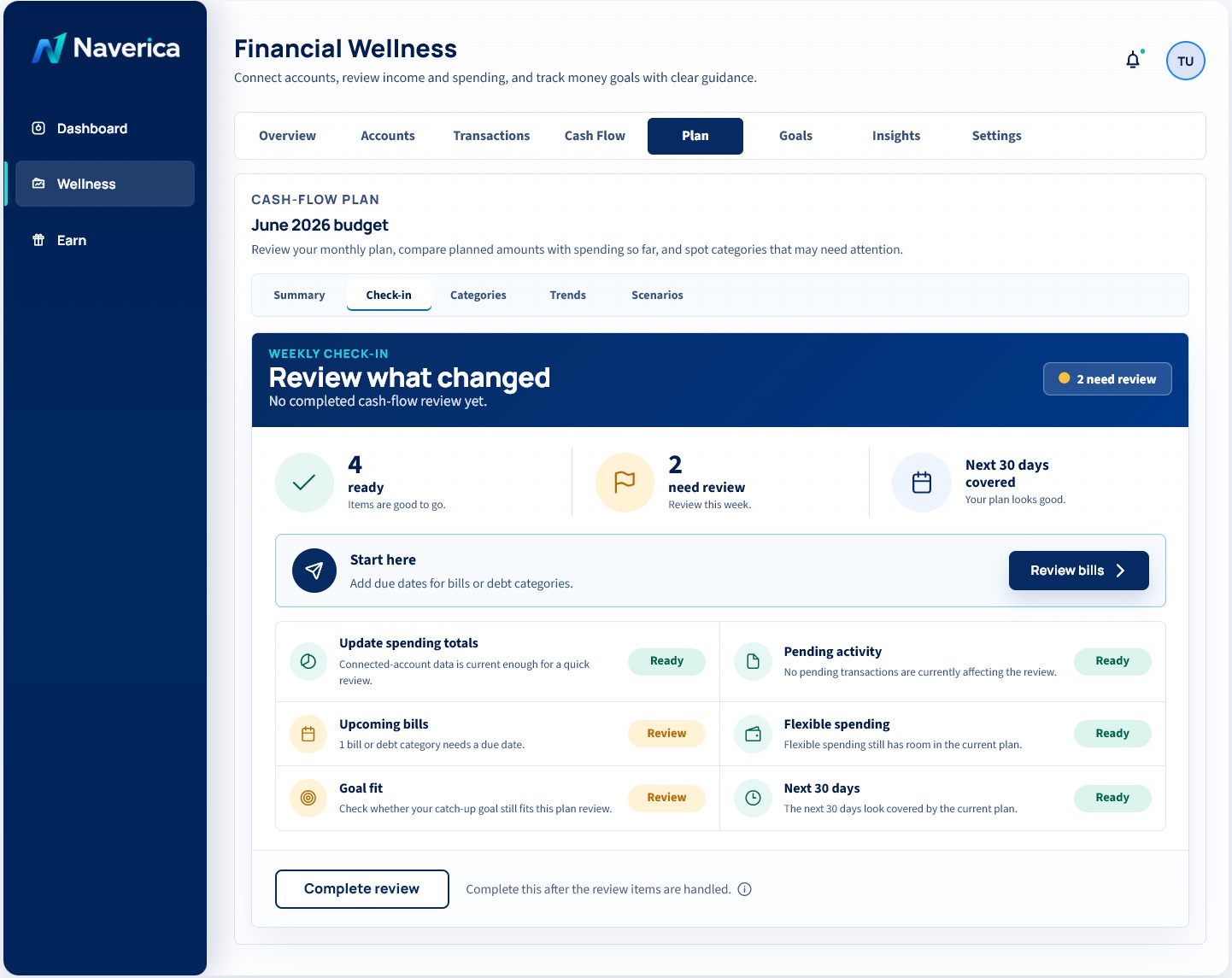Select the Check-in sub-tab
1232x978 pixels.
[389, 295]
